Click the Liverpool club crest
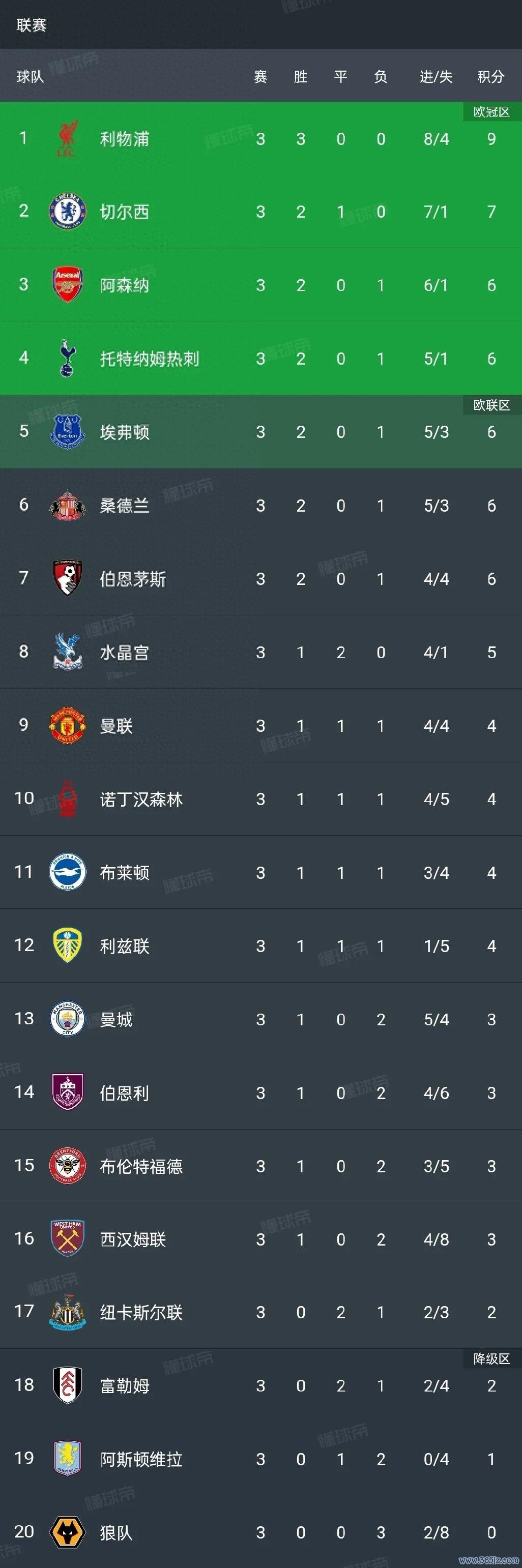 [x=67, y=138]
